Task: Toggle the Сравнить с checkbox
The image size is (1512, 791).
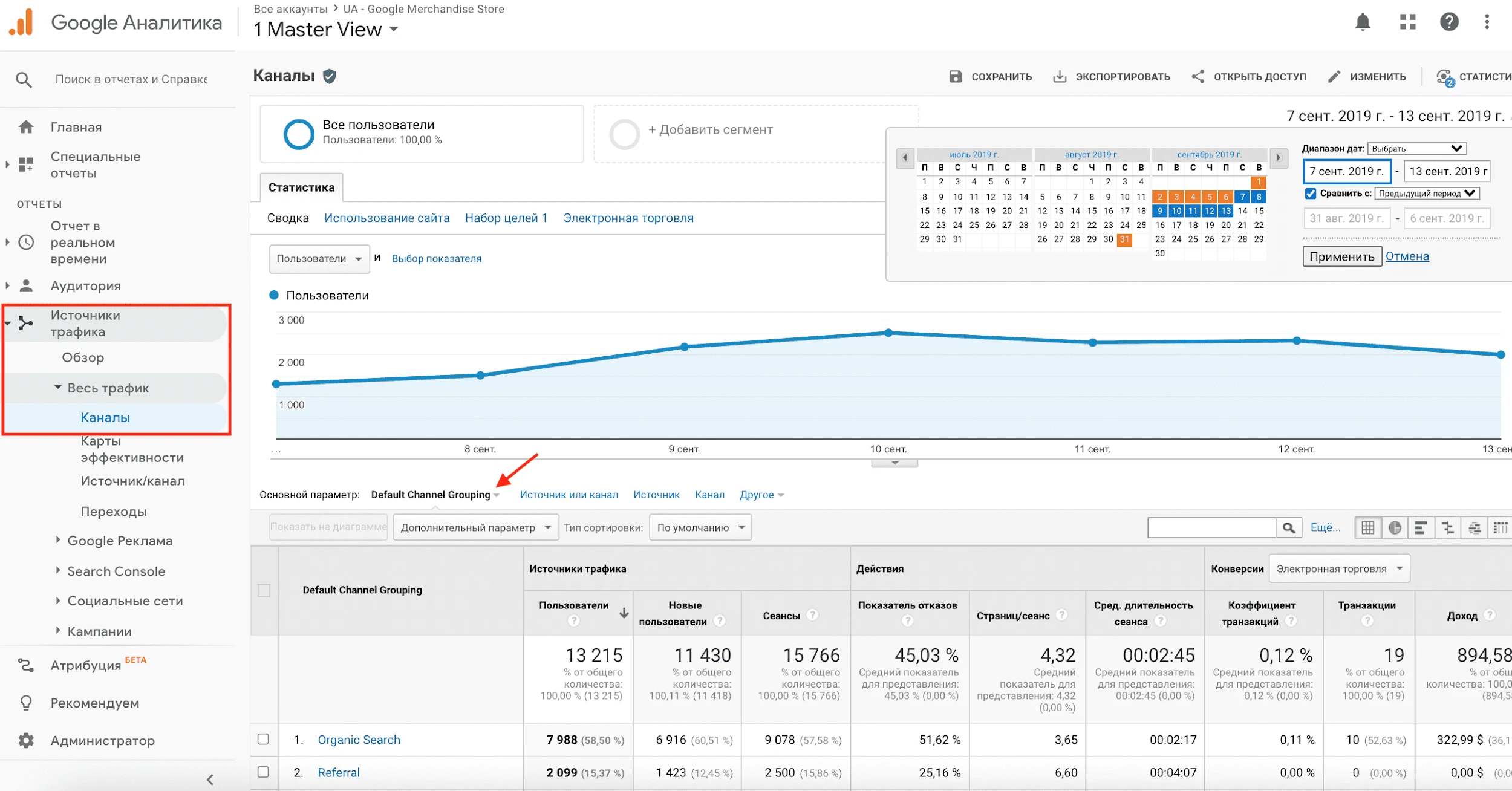Action: pos(1310,194)
